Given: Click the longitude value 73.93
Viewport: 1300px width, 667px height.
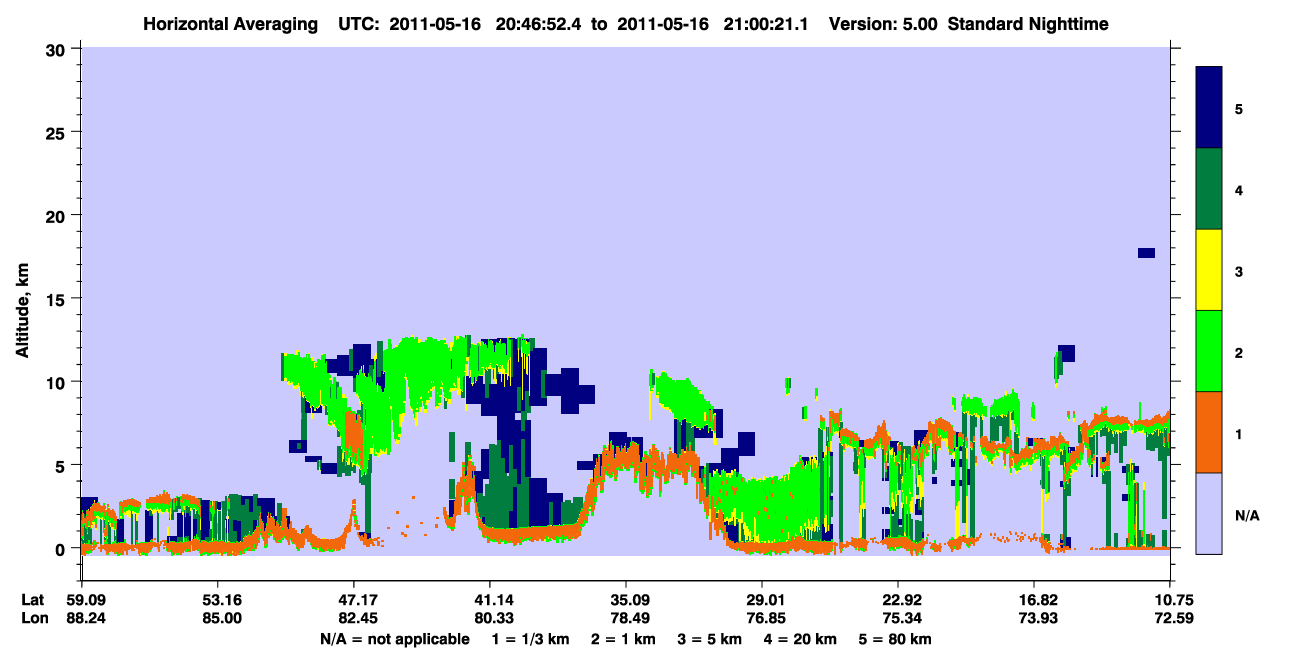Looking at the screenshot, I should pyautogui.click(x=1039, y=619).
